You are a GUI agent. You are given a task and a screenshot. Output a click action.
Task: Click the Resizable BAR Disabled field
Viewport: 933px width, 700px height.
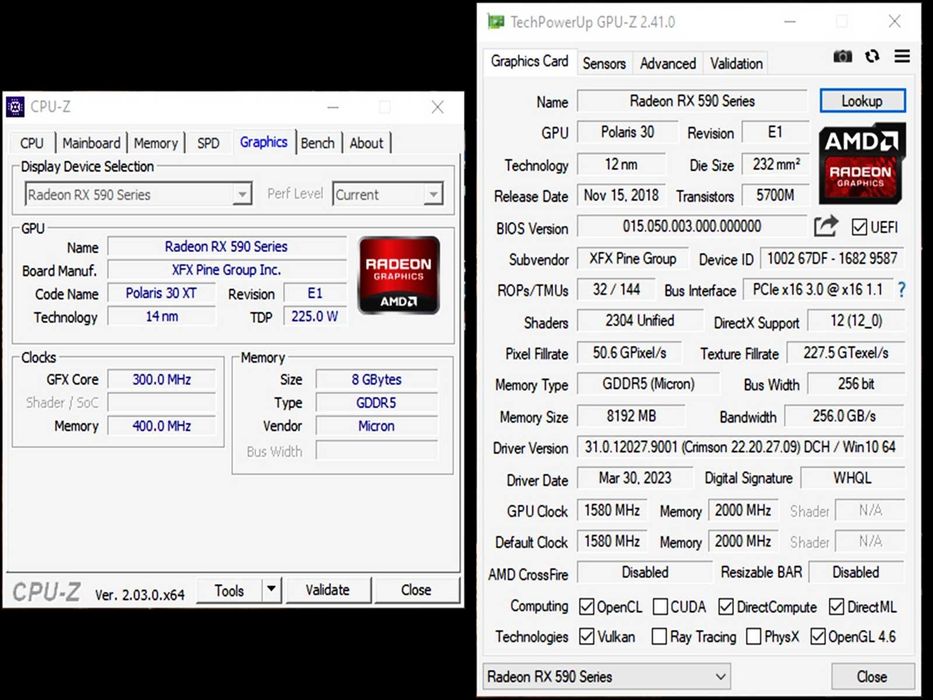856,572
